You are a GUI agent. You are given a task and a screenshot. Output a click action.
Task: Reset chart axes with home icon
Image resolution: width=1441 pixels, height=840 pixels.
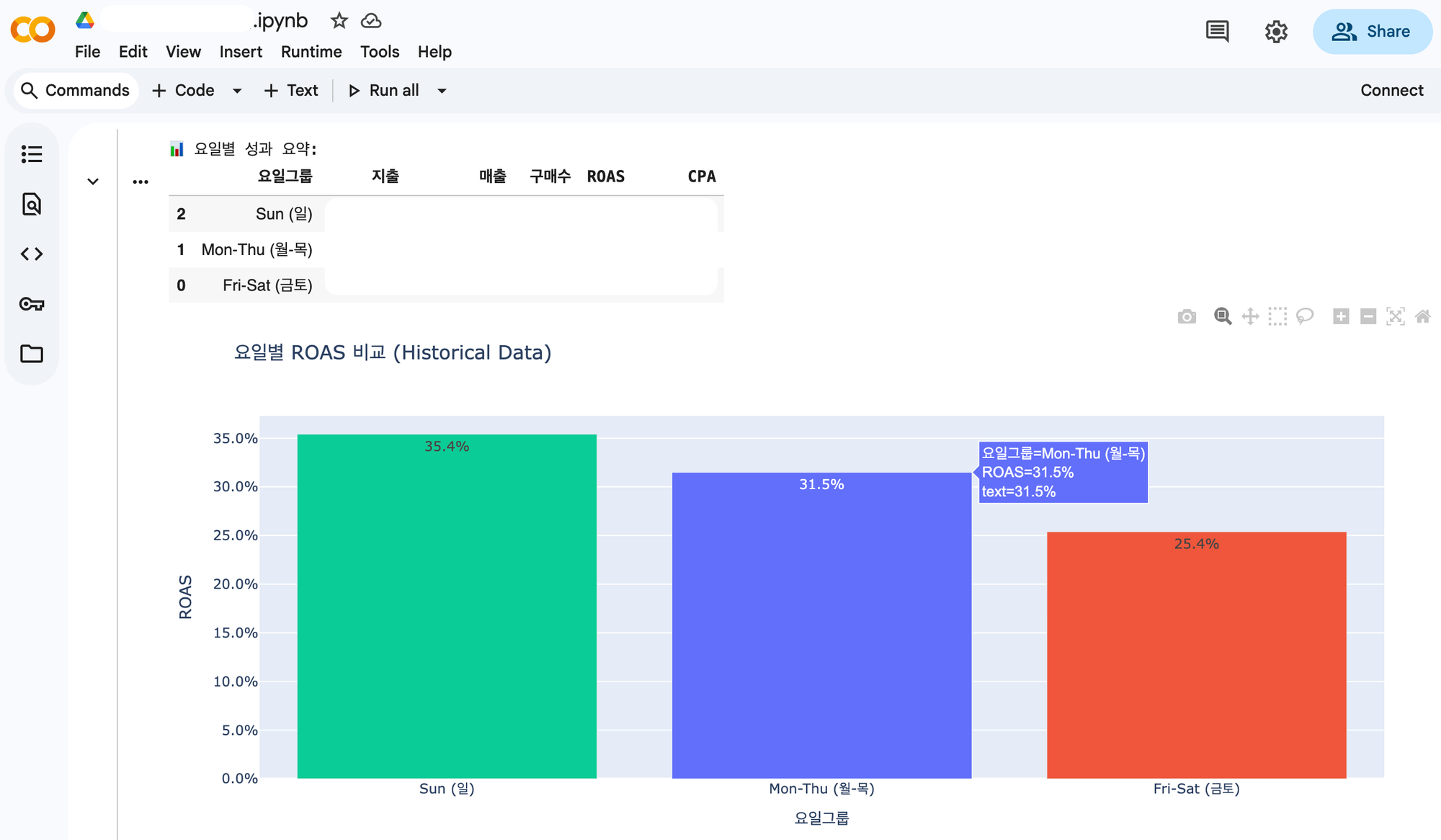1423,316
